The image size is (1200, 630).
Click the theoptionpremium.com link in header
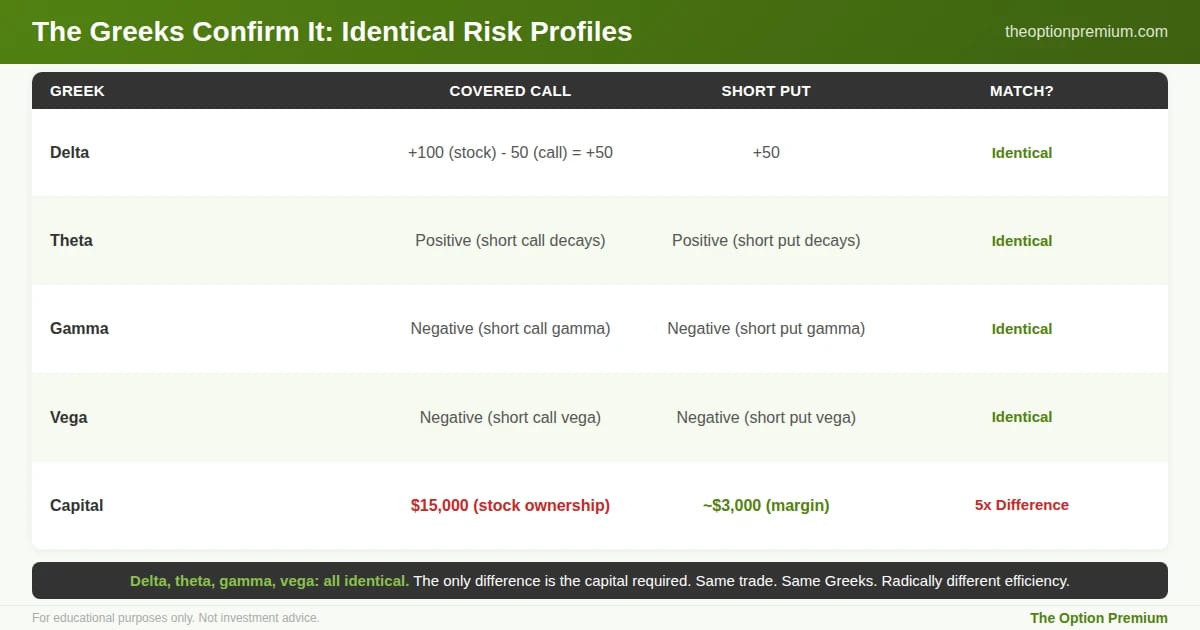(x=1086, y=31)
